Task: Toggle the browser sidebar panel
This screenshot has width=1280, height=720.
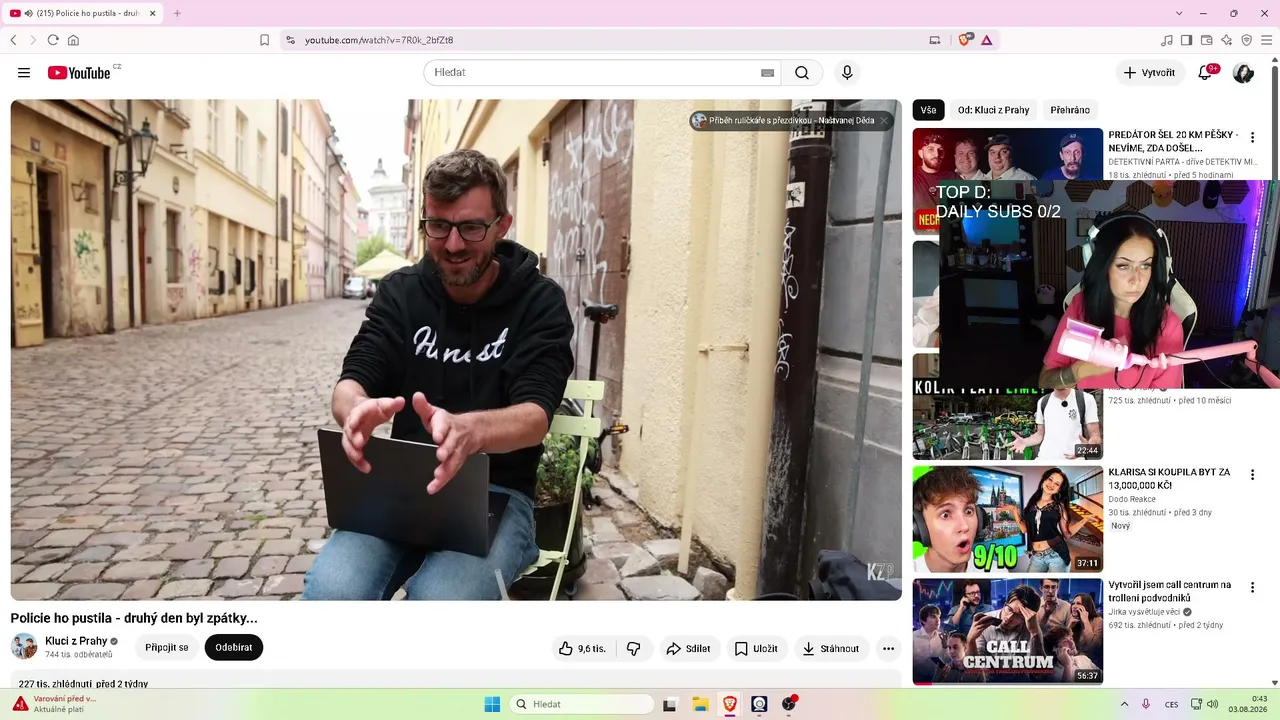Action: click(1187, 40)
